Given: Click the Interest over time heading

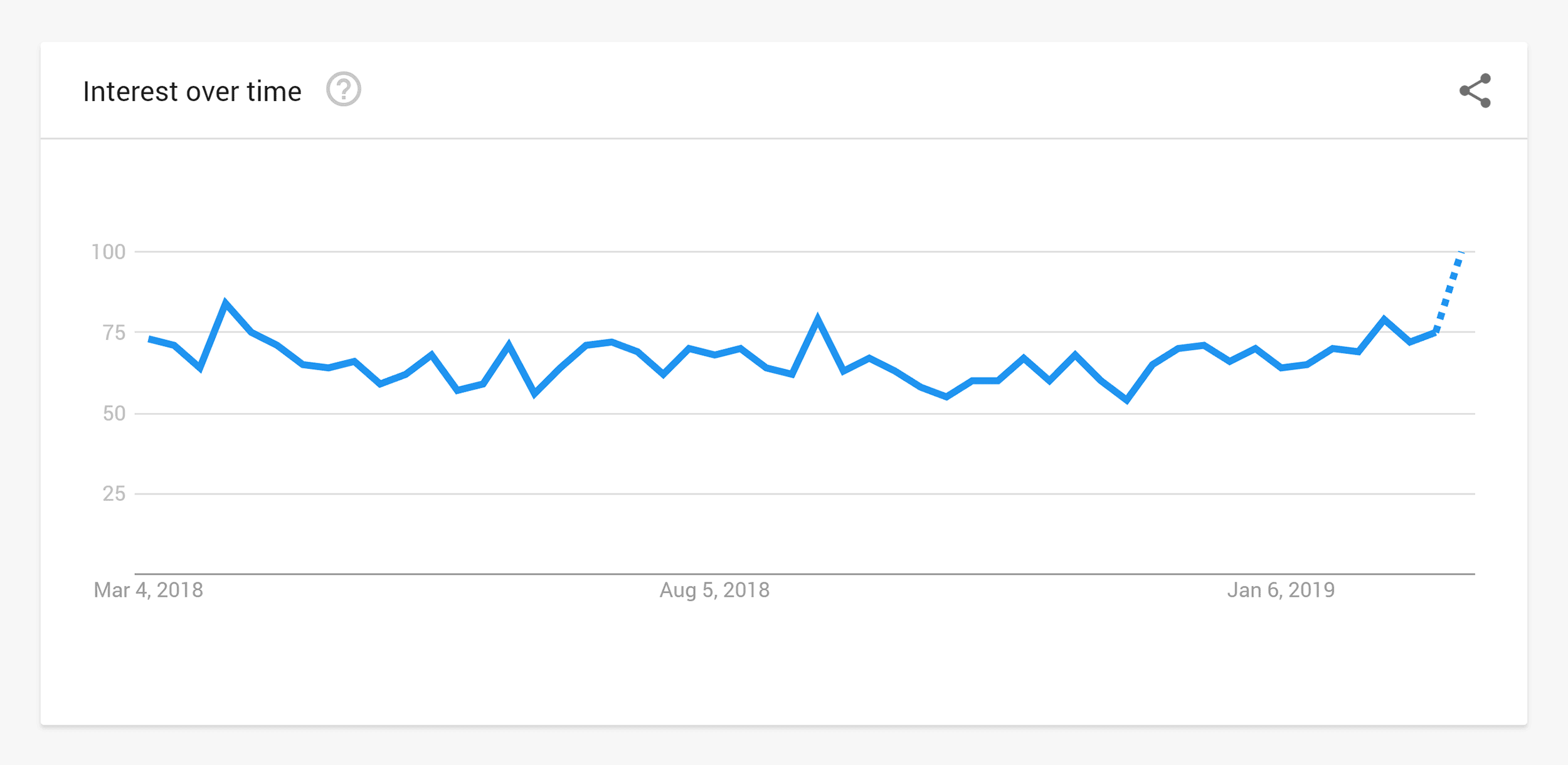Looking at the screenshot, I should (193, 92).
